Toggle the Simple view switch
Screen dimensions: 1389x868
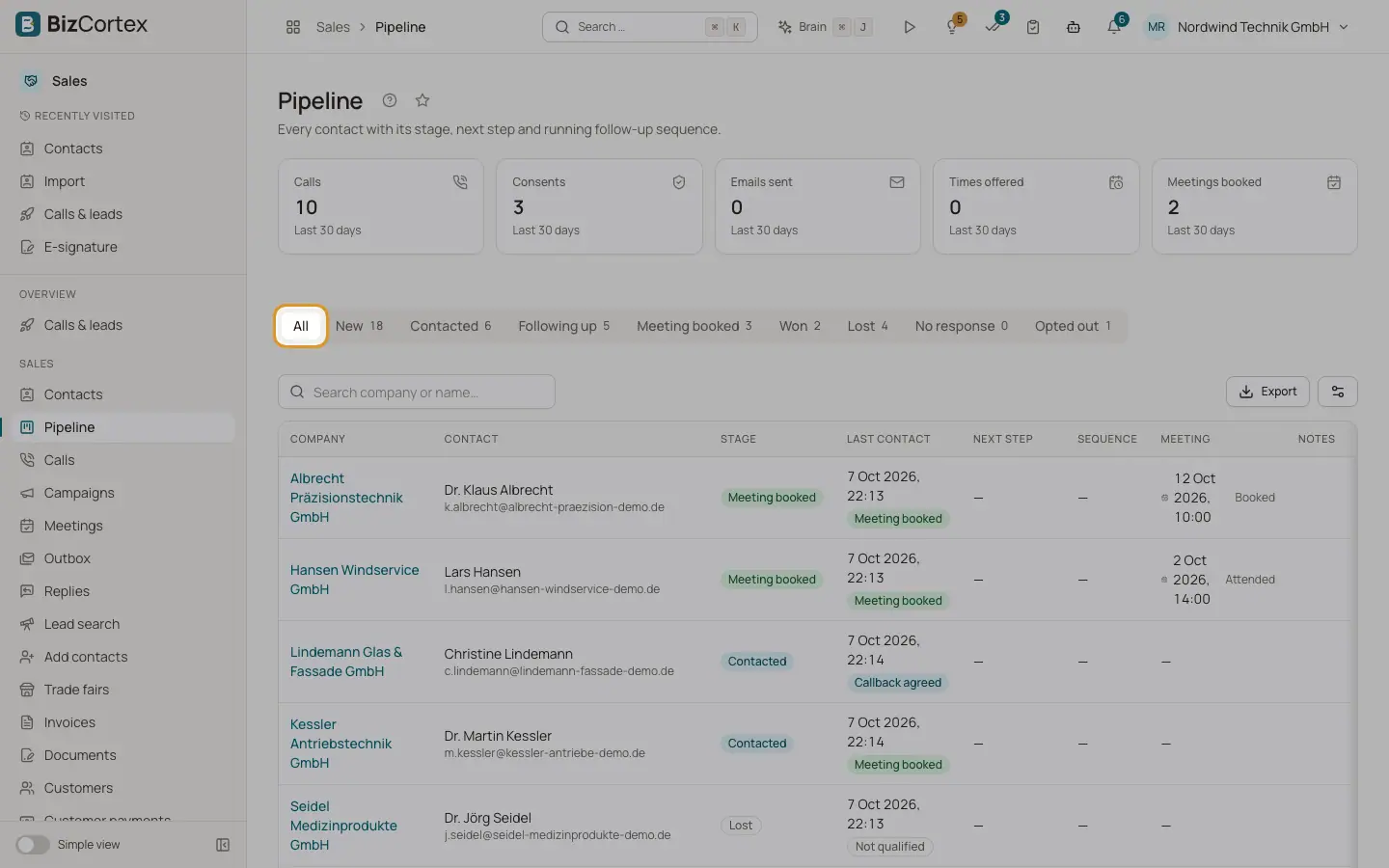32,845
